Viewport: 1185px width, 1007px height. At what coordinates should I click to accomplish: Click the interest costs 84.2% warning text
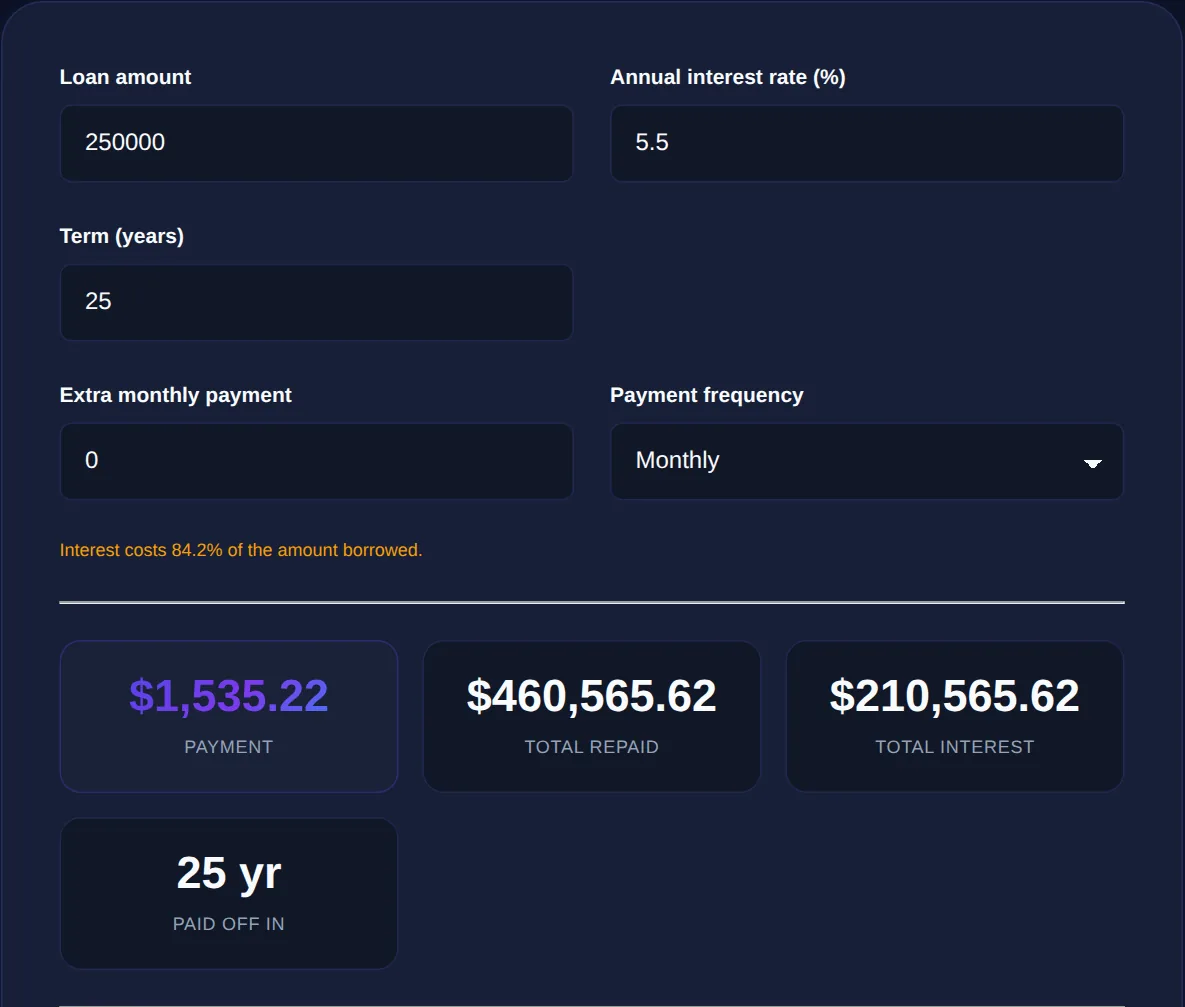241,550
